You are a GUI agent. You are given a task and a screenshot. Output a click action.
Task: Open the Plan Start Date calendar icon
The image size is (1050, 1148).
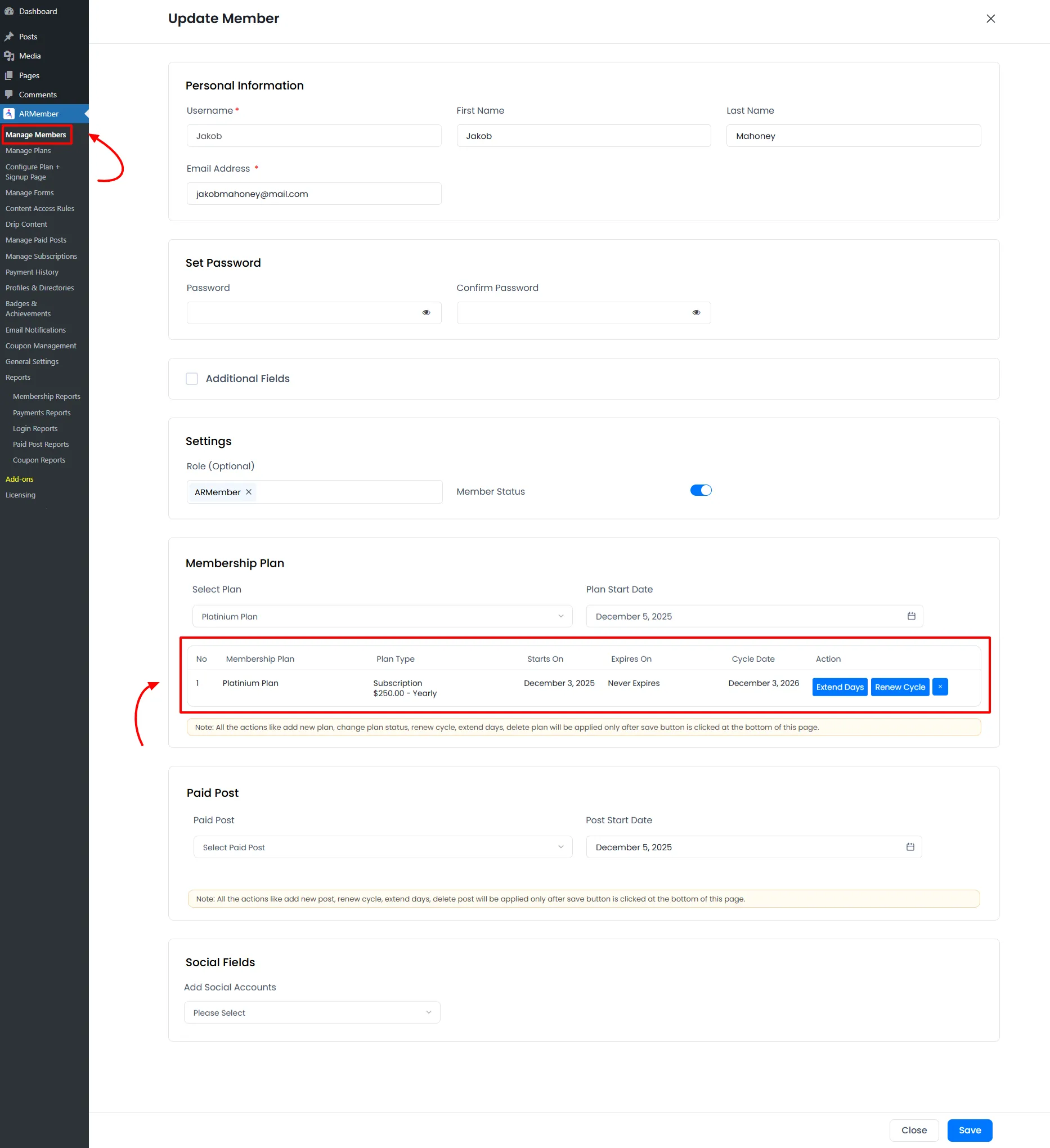[910, 616]
